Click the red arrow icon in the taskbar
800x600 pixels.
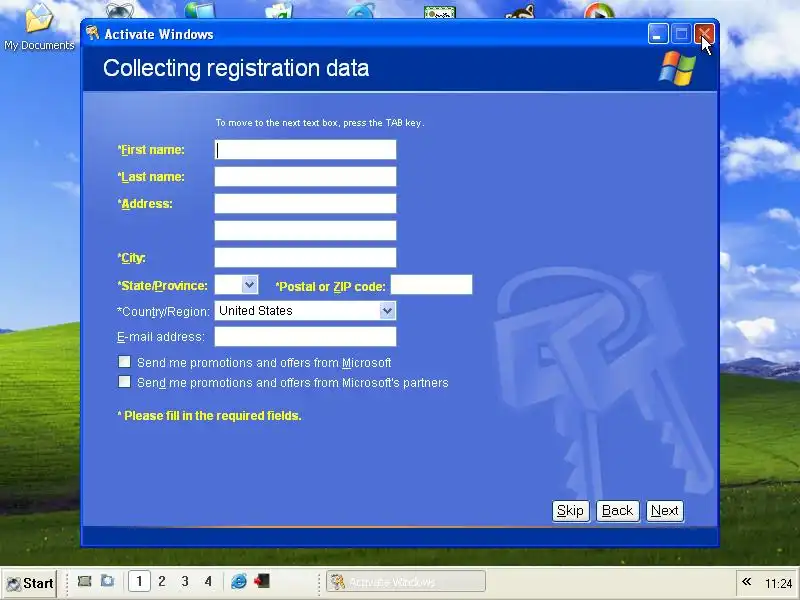pyautogui.click(x=262, y=581)
